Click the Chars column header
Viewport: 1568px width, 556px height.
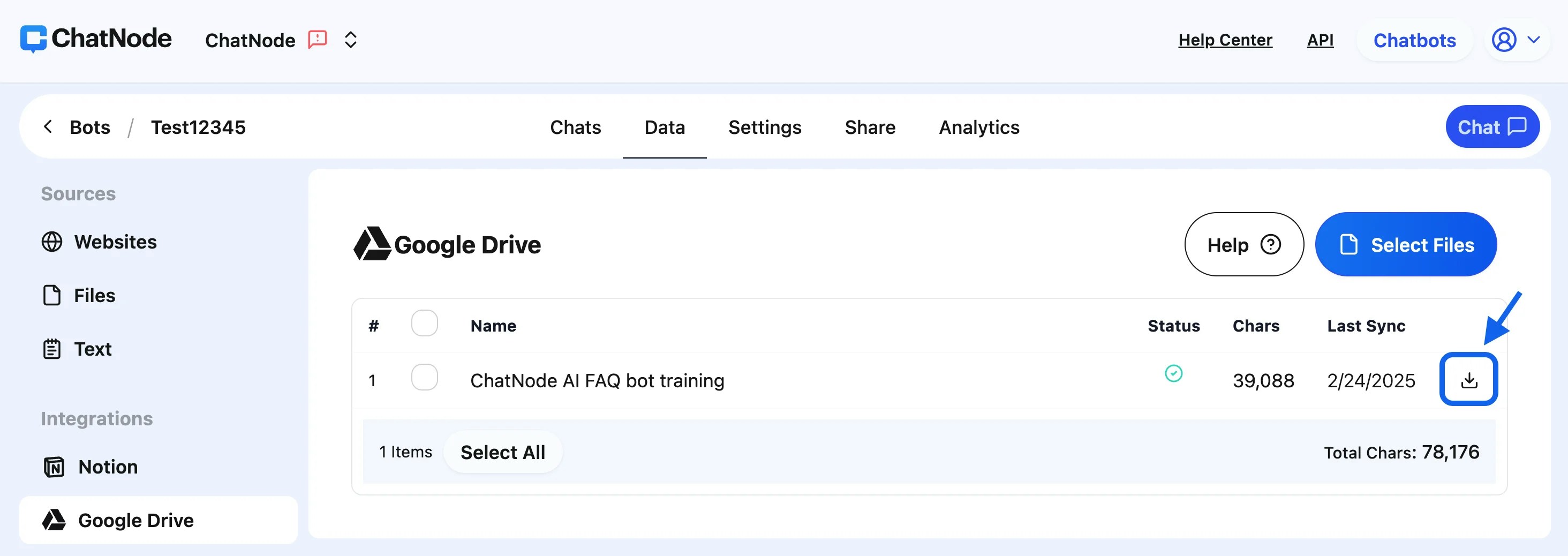click(x=1256, y=326)
